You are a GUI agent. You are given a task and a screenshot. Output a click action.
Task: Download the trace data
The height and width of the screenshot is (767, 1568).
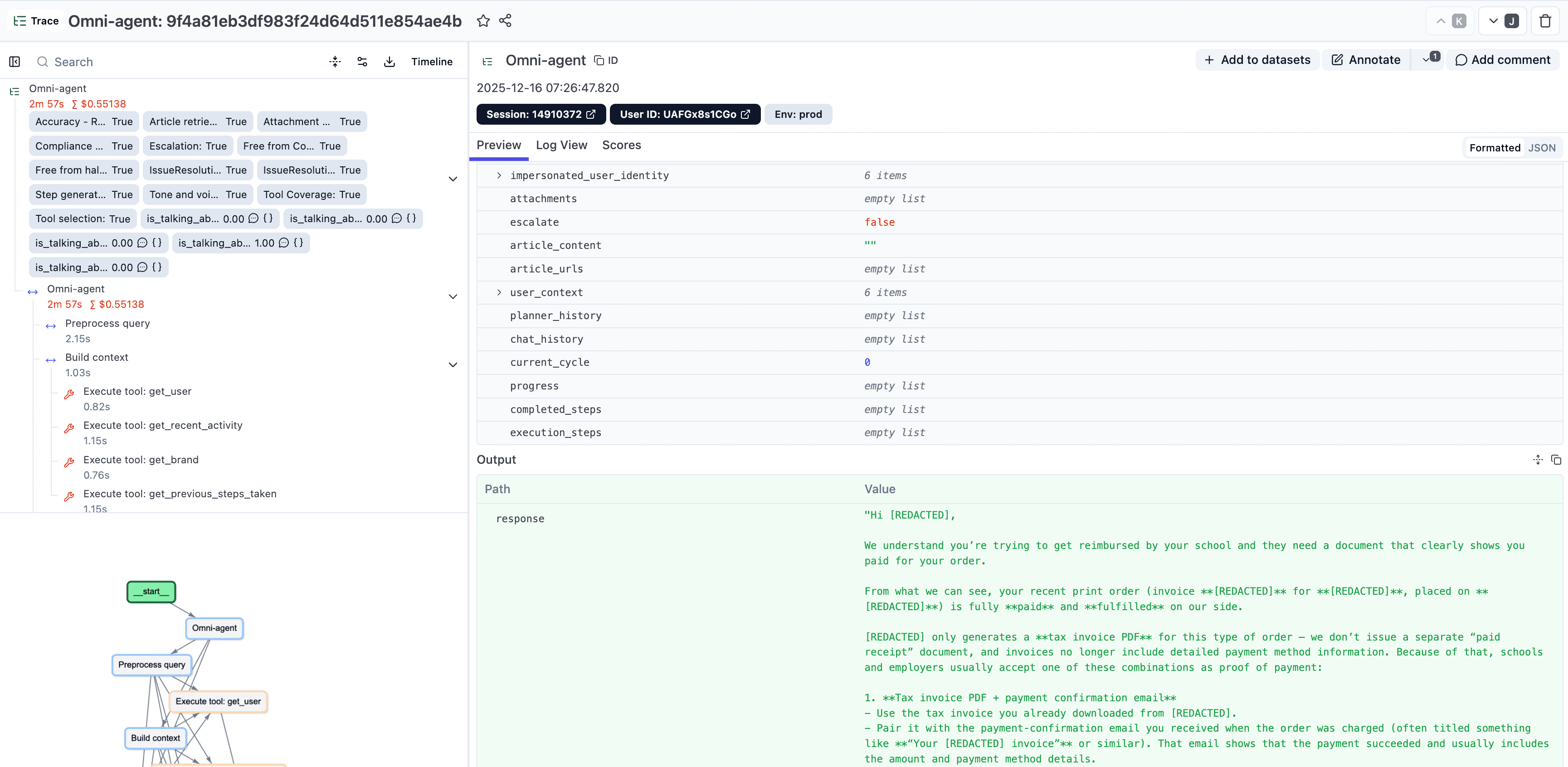tap(390, 62)
